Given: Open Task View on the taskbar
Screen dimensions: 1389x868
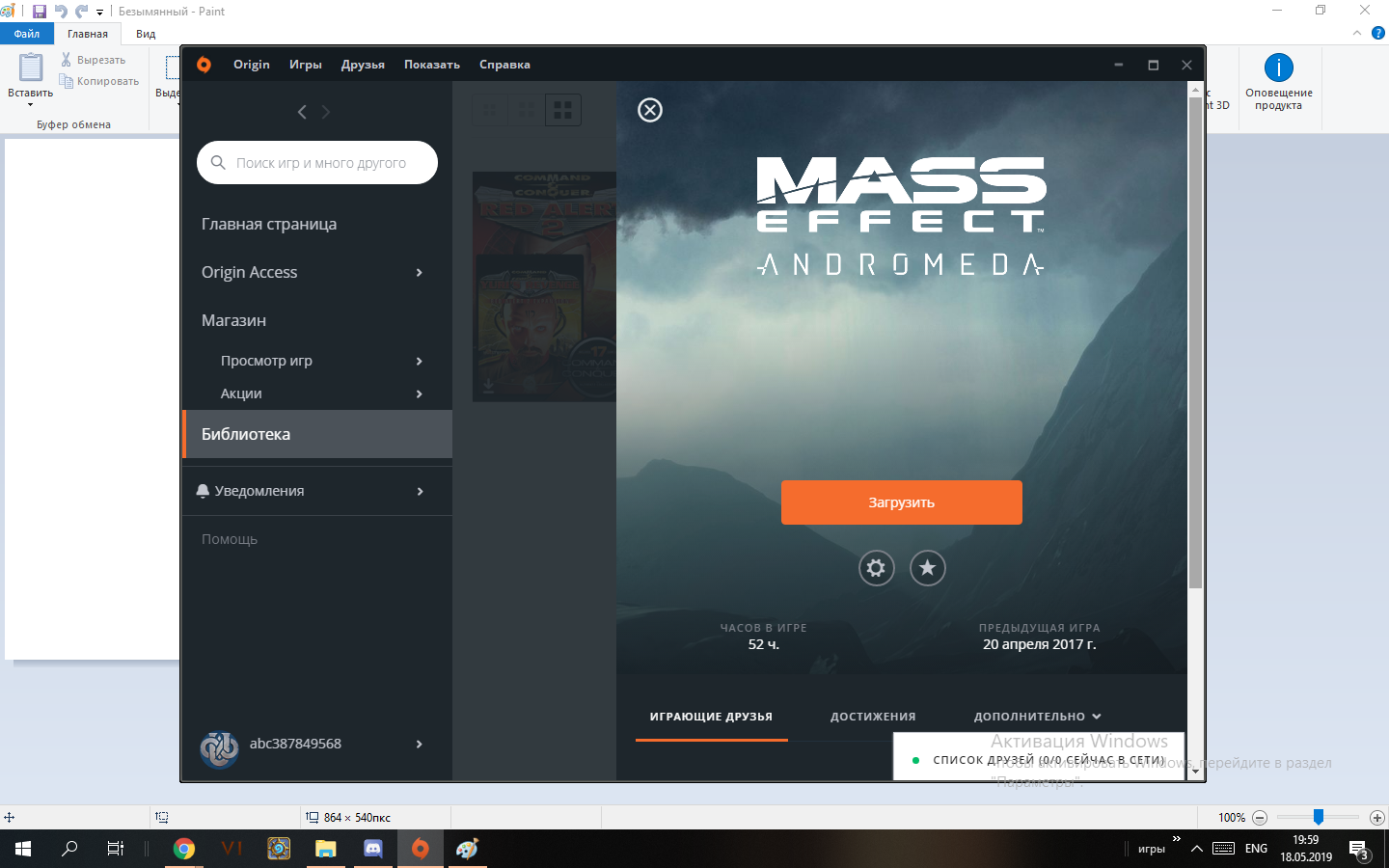Looking at the screenshot, I should coord(116,849).
